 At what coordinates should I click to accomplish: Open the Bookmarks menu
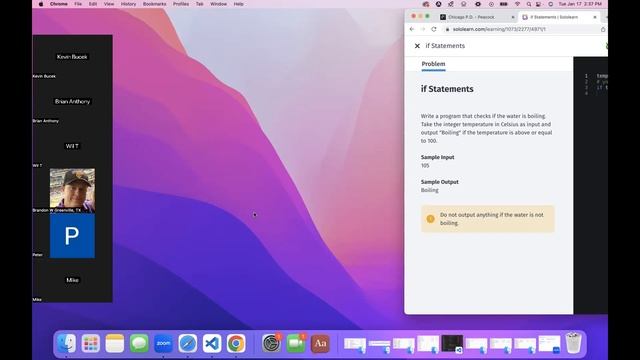click(x=154, y=4)
